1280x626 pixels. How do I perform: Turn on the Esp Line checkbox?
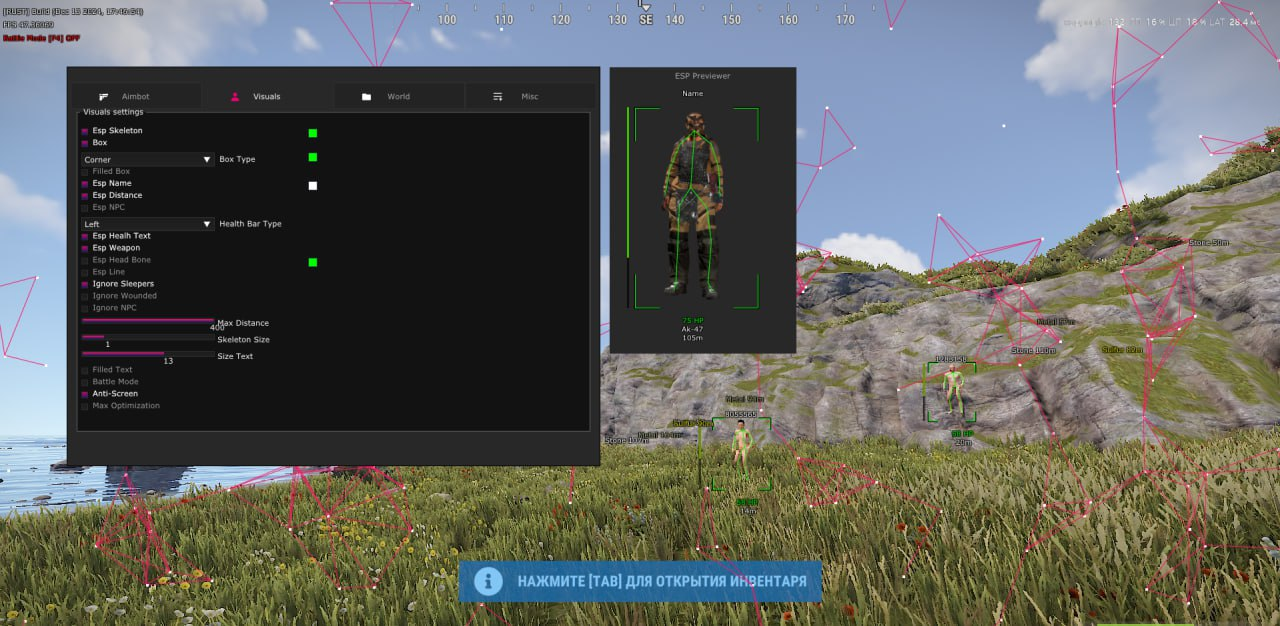pyautogui.click(x=85, y=272)
